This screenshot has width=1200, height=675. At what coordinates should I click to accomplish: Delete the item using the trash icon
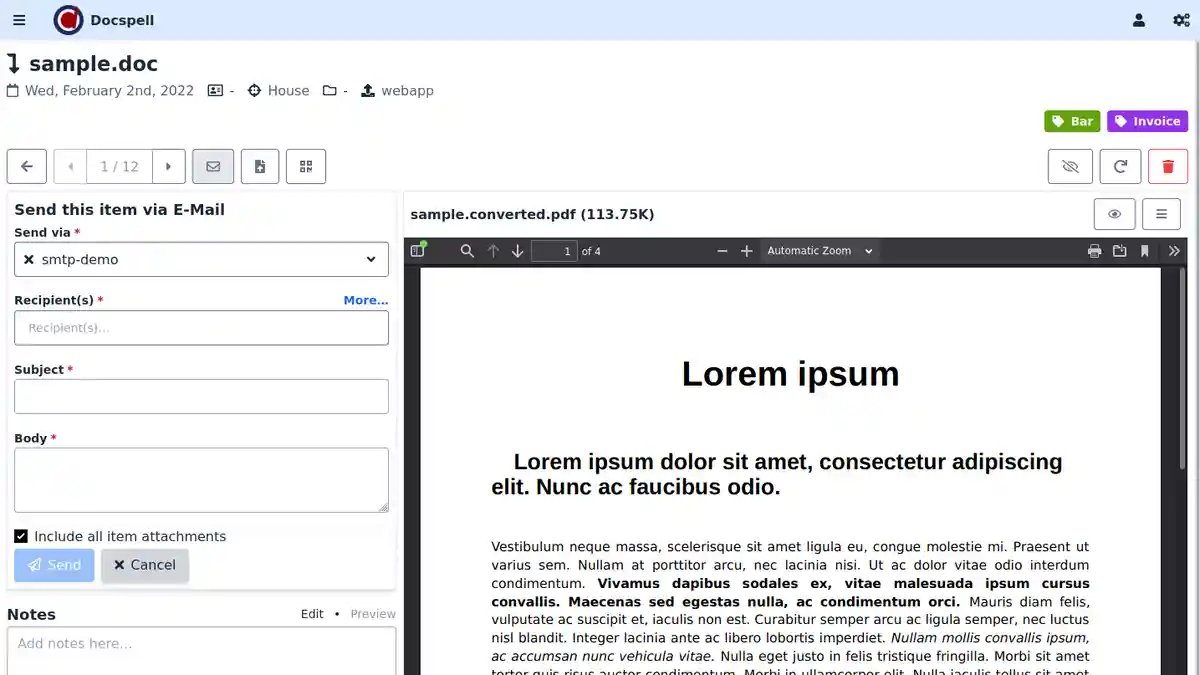[x=1167, y=166]
